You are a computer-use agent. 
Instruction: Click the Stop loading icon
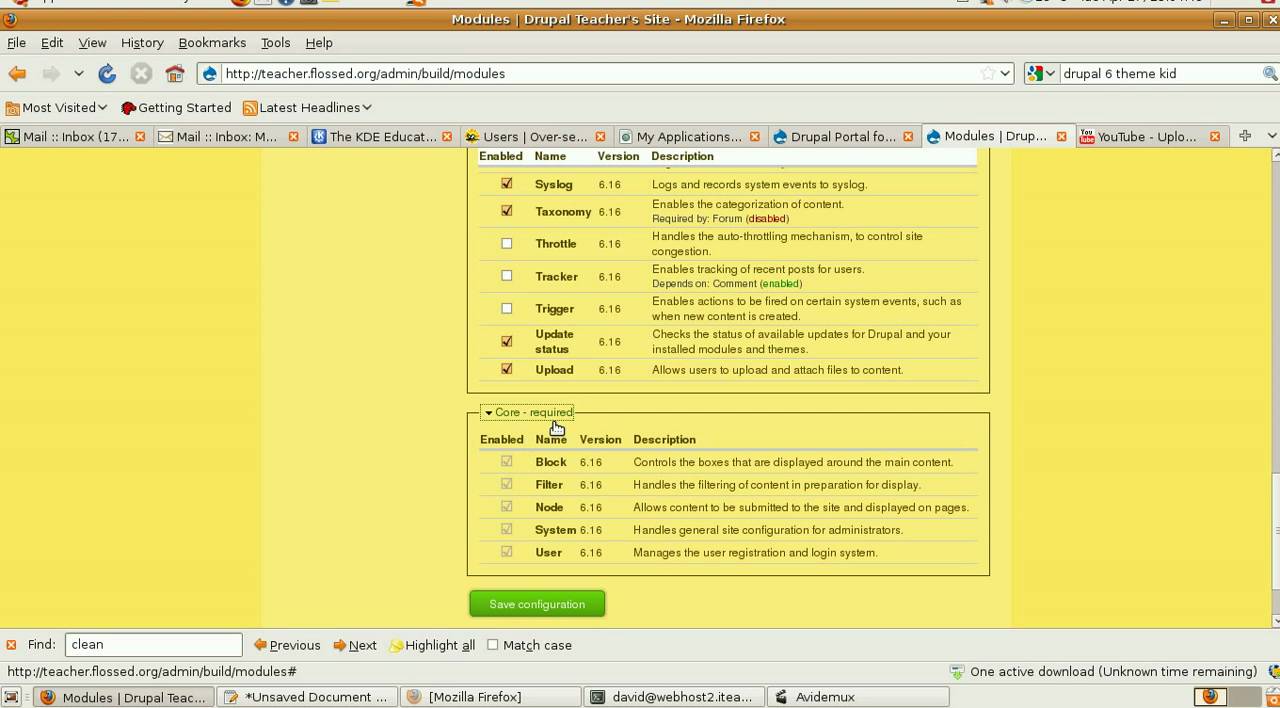[141, 73]
